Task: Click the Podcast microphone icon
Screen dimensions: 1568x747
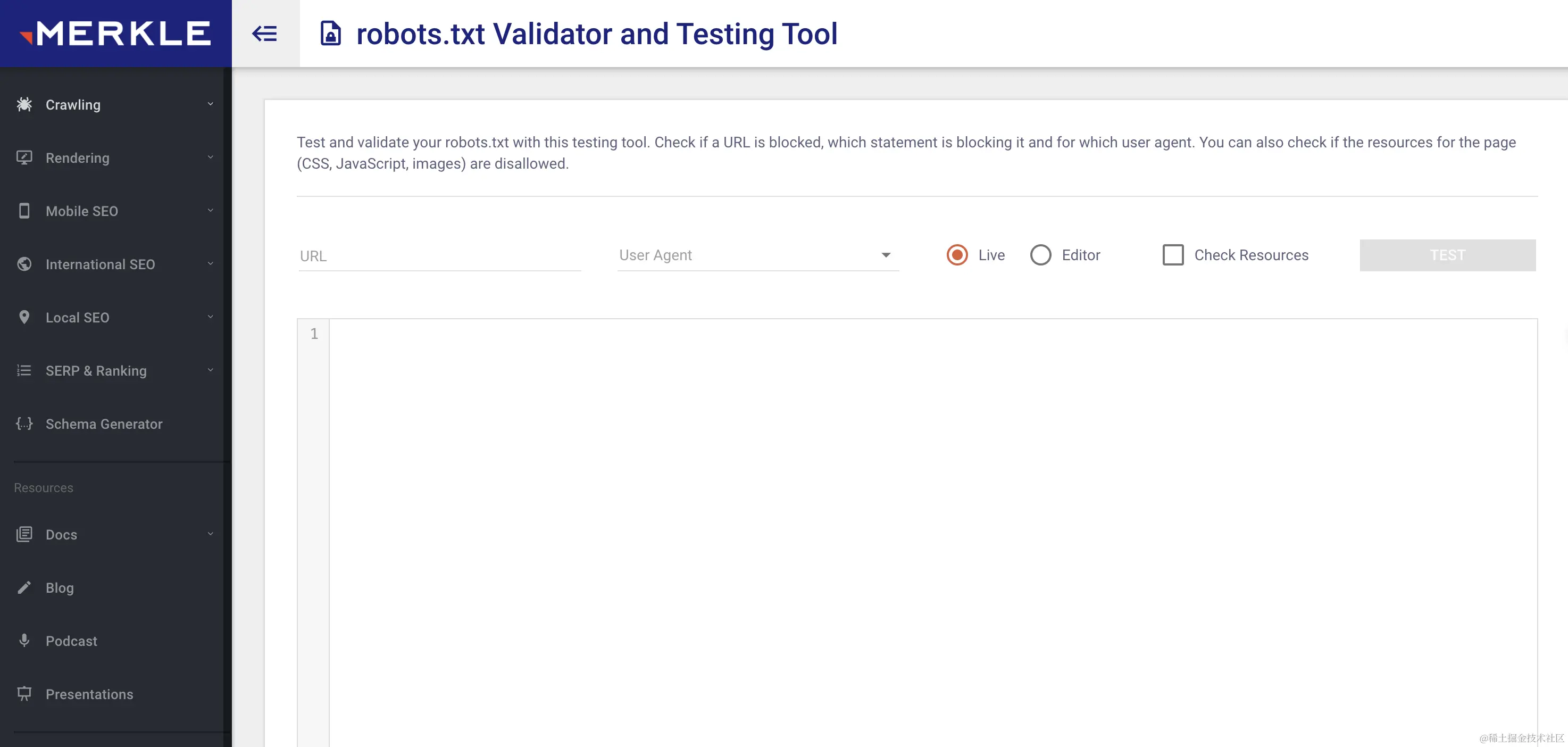Action: (x=24, y=641)
